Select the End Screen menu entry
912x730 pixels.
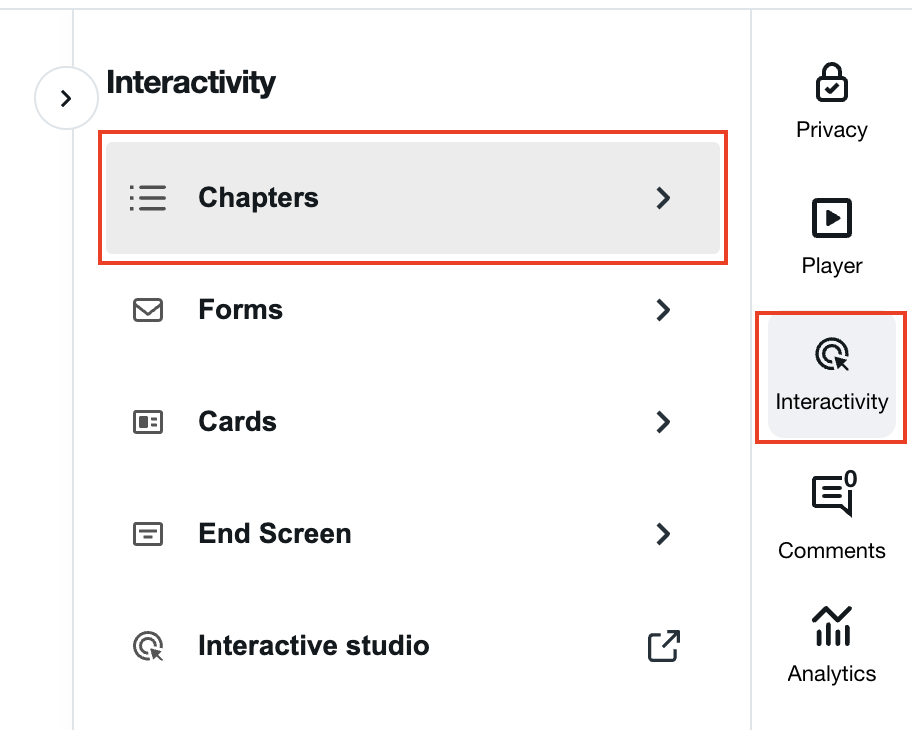[x=413, y=533]
